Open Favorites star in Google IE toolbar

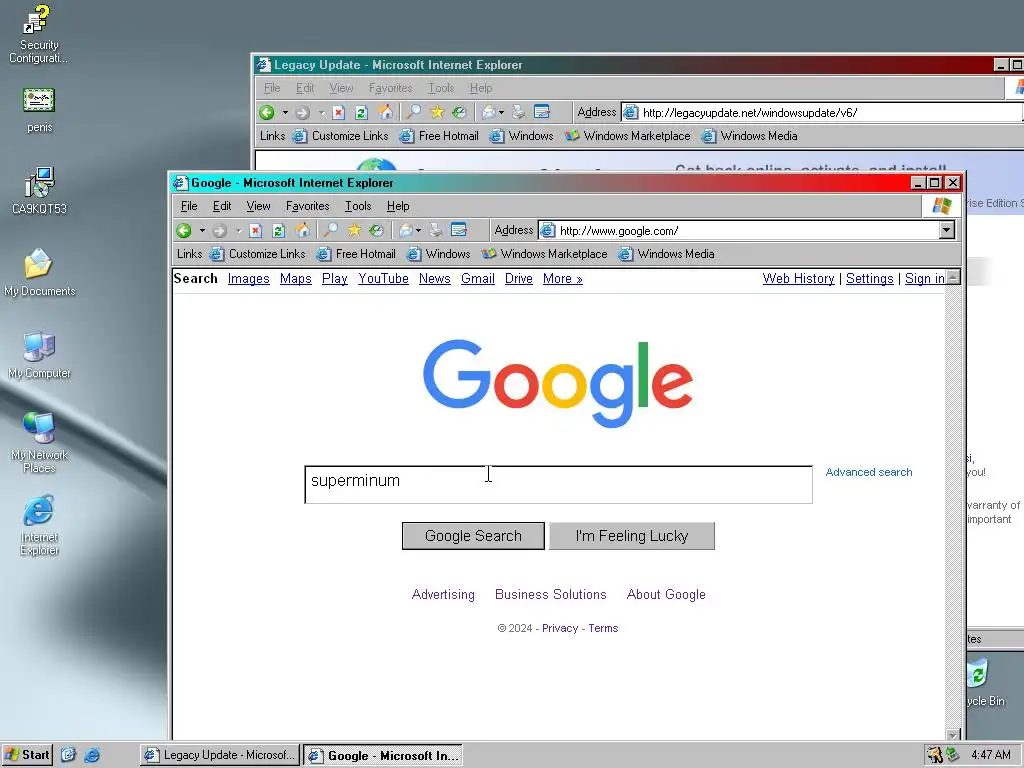pos(354,230)
